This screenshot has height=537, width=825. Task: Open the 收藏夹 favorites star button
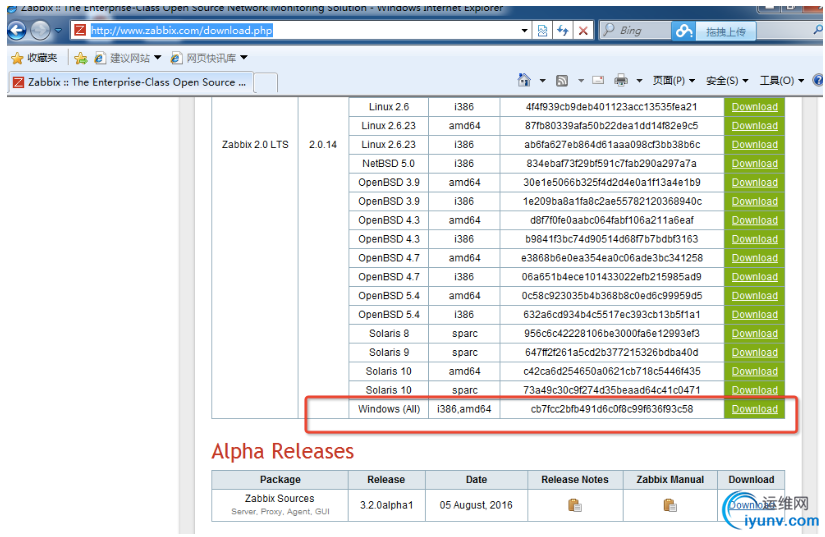pyautogui.click(x=34, y=58)
